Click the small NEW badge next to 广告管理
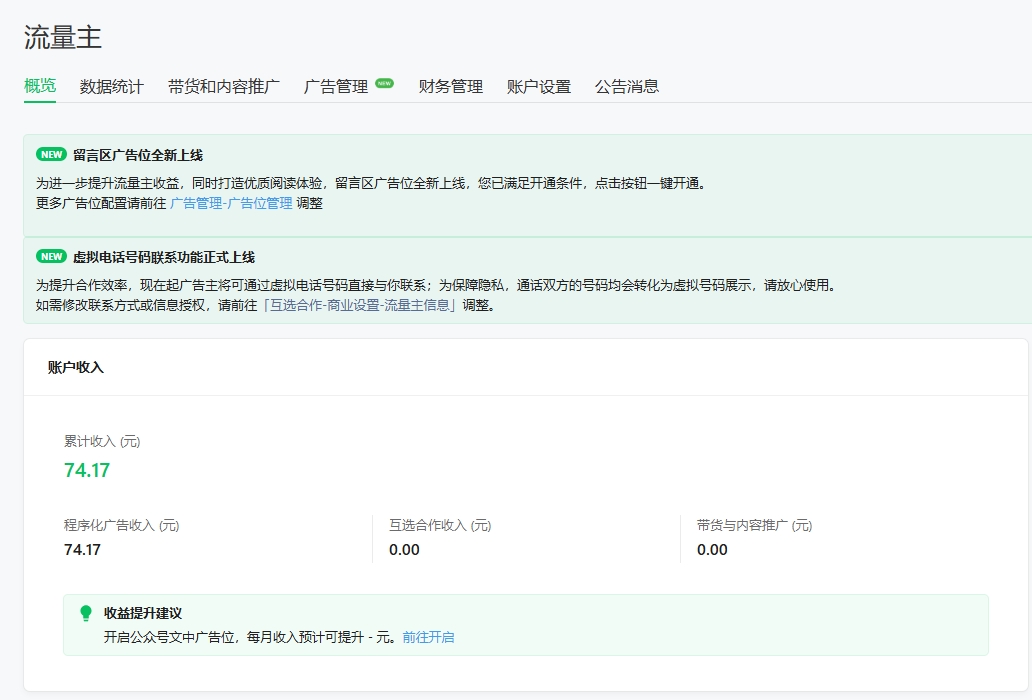This screenshot has width=1032, height=700. click(x=385, y=83)
